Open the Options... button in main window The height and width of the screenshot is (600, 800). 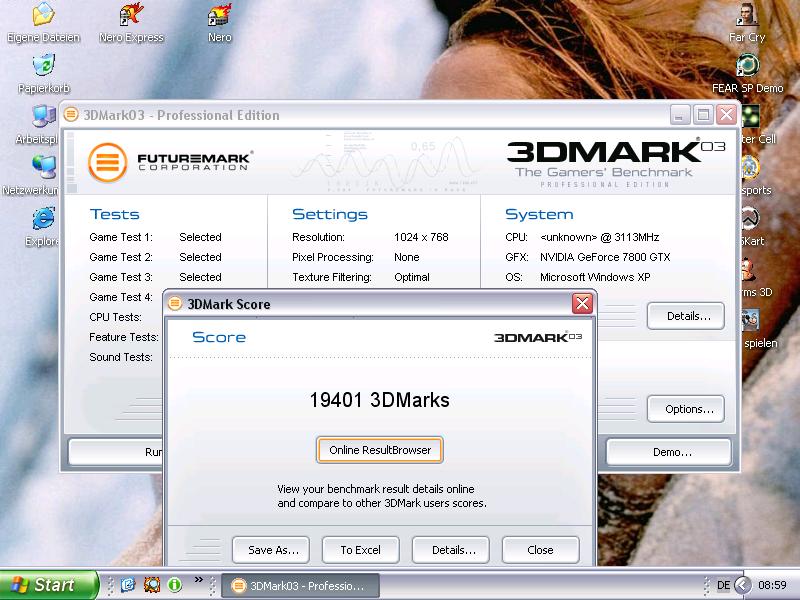(x=686, y=409)
